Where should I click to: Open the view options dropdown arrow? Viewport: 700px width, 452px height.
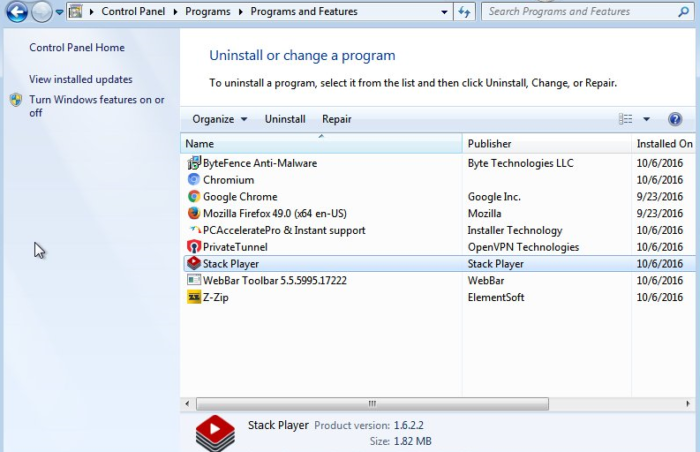646,119
